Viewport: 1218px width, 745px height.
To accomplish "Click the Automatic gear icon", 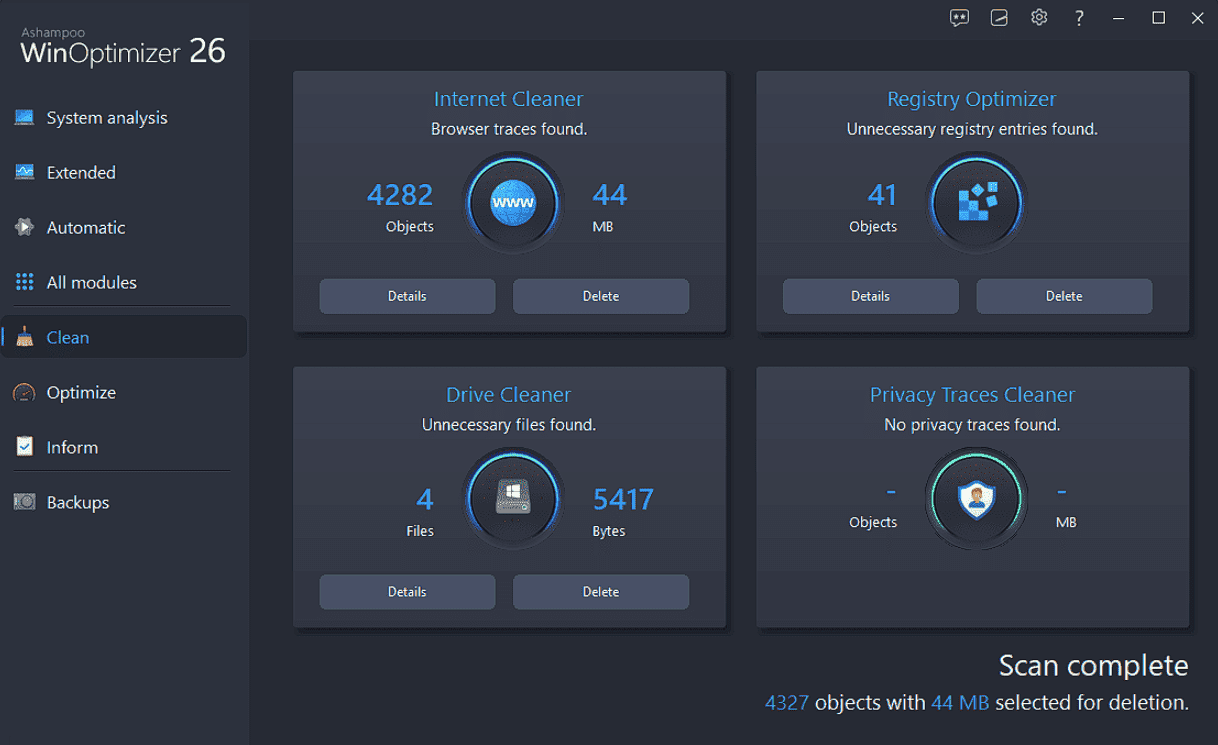I will point(24,228).
